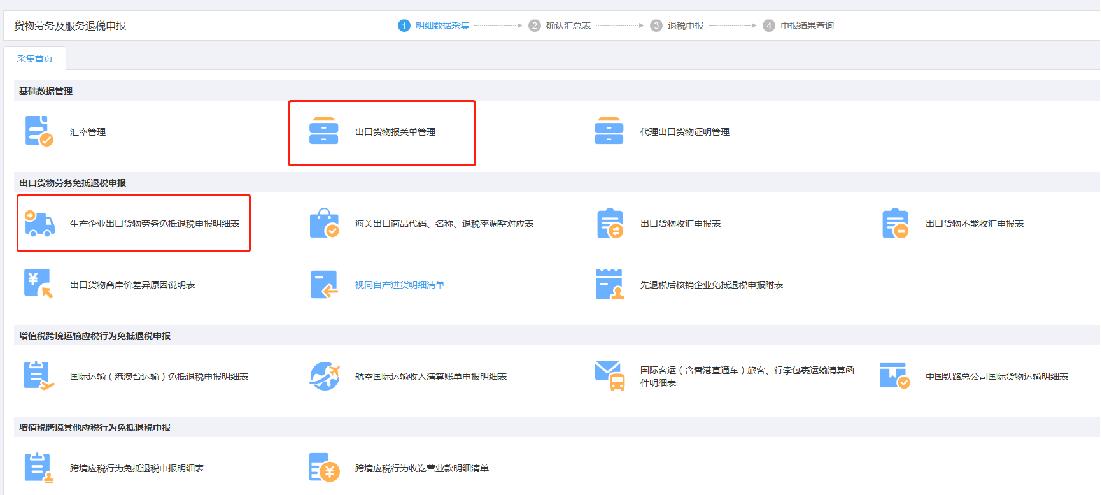This screenshot has width=1101, height=495.
Task: Open the 代理出口货物证明管理 link
Action: [685, 132]
